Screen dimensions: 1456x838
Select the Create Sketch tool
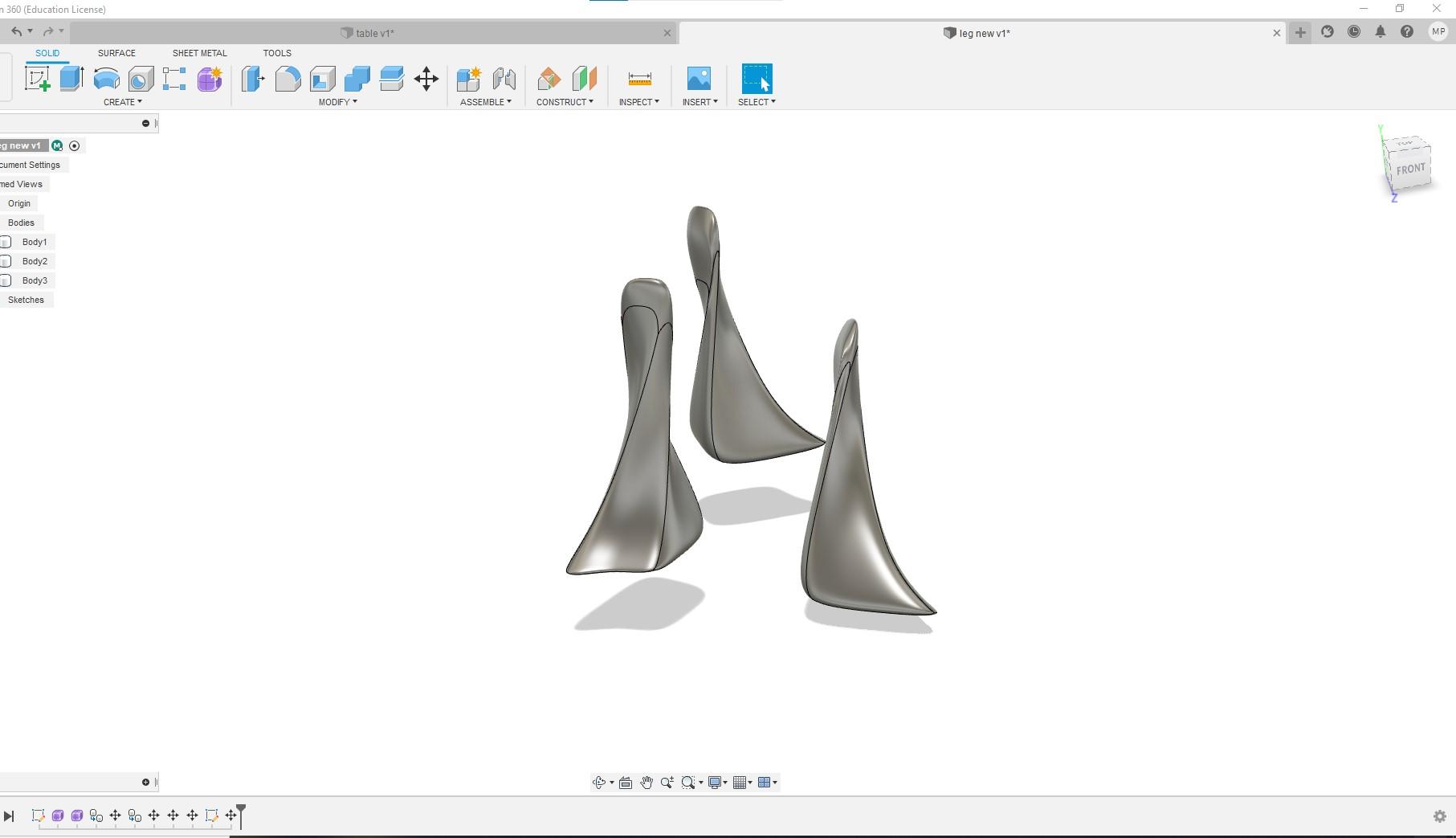click(x=37, y=78)
